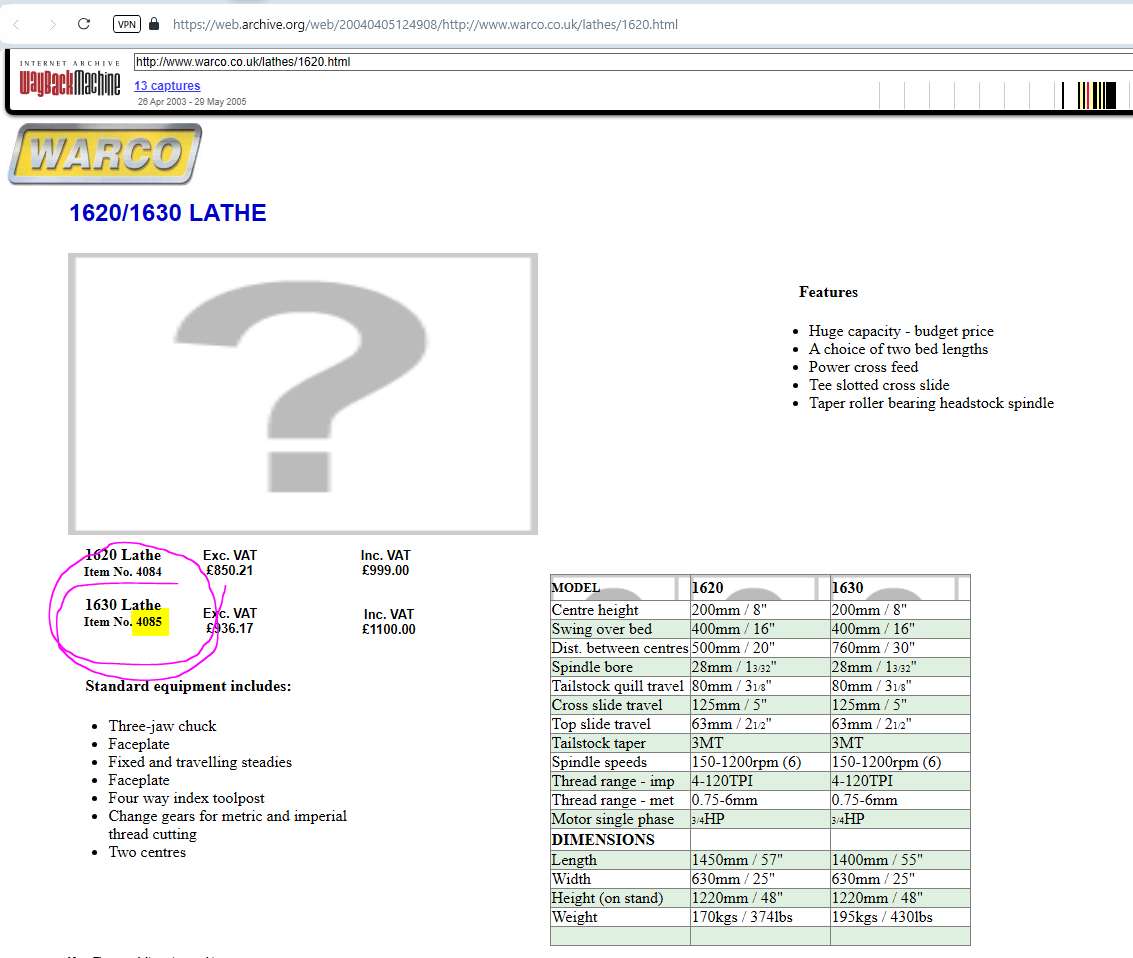Click the 1620 Lathe title text
This screenshot has width=1133, height=958.
(x=123, y=555)
